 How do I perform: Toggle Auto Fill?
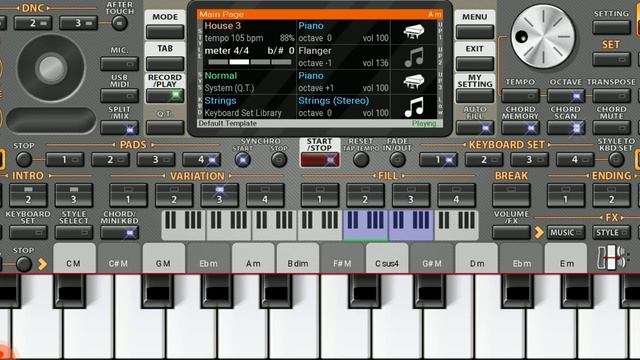click(x=475, y=128)
